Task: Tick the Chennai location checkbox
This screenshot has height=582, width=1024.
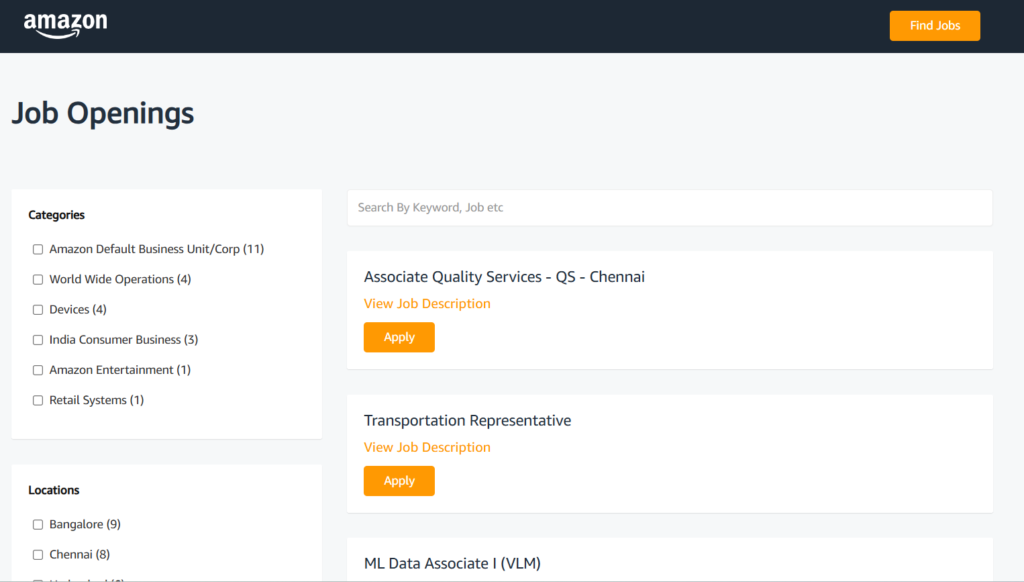Action: 38,555
